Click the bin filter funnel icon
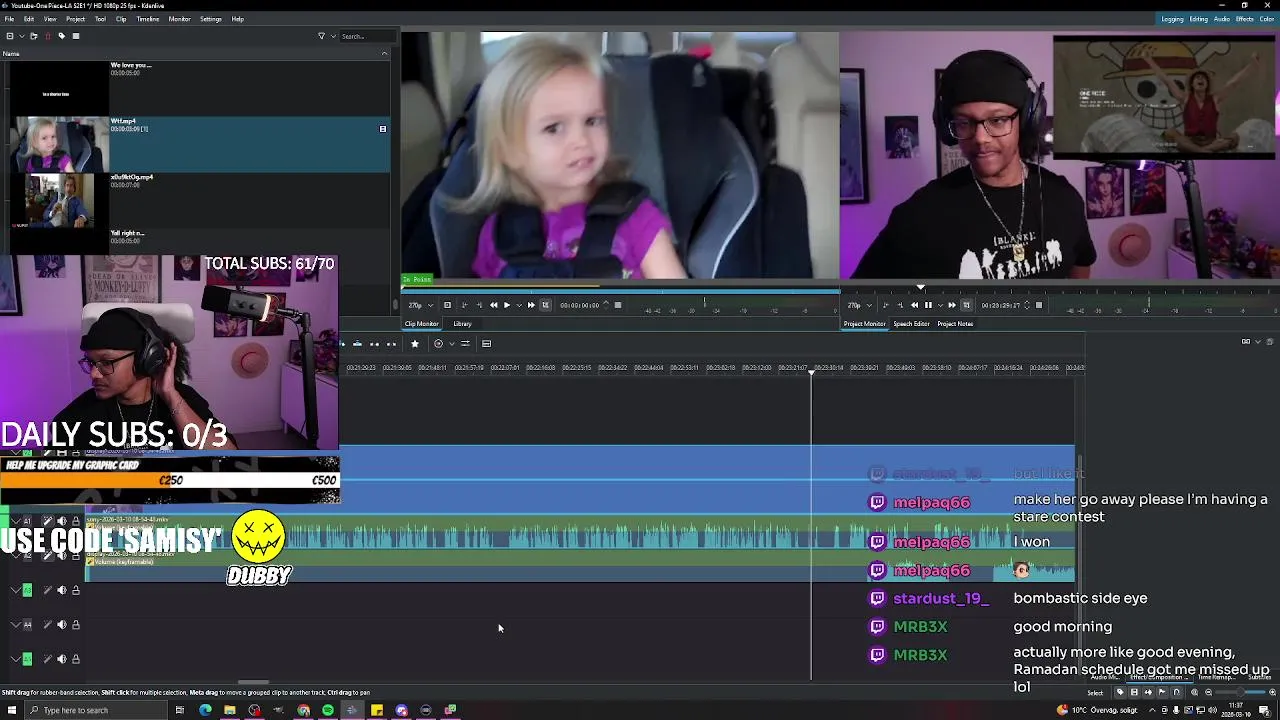Screen dimensions: 1280x720 tap(321, 36)
